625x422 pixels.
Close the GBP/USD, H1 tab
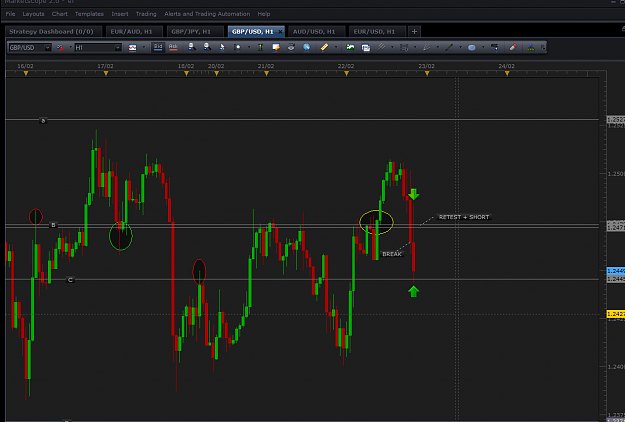[280, 31]
